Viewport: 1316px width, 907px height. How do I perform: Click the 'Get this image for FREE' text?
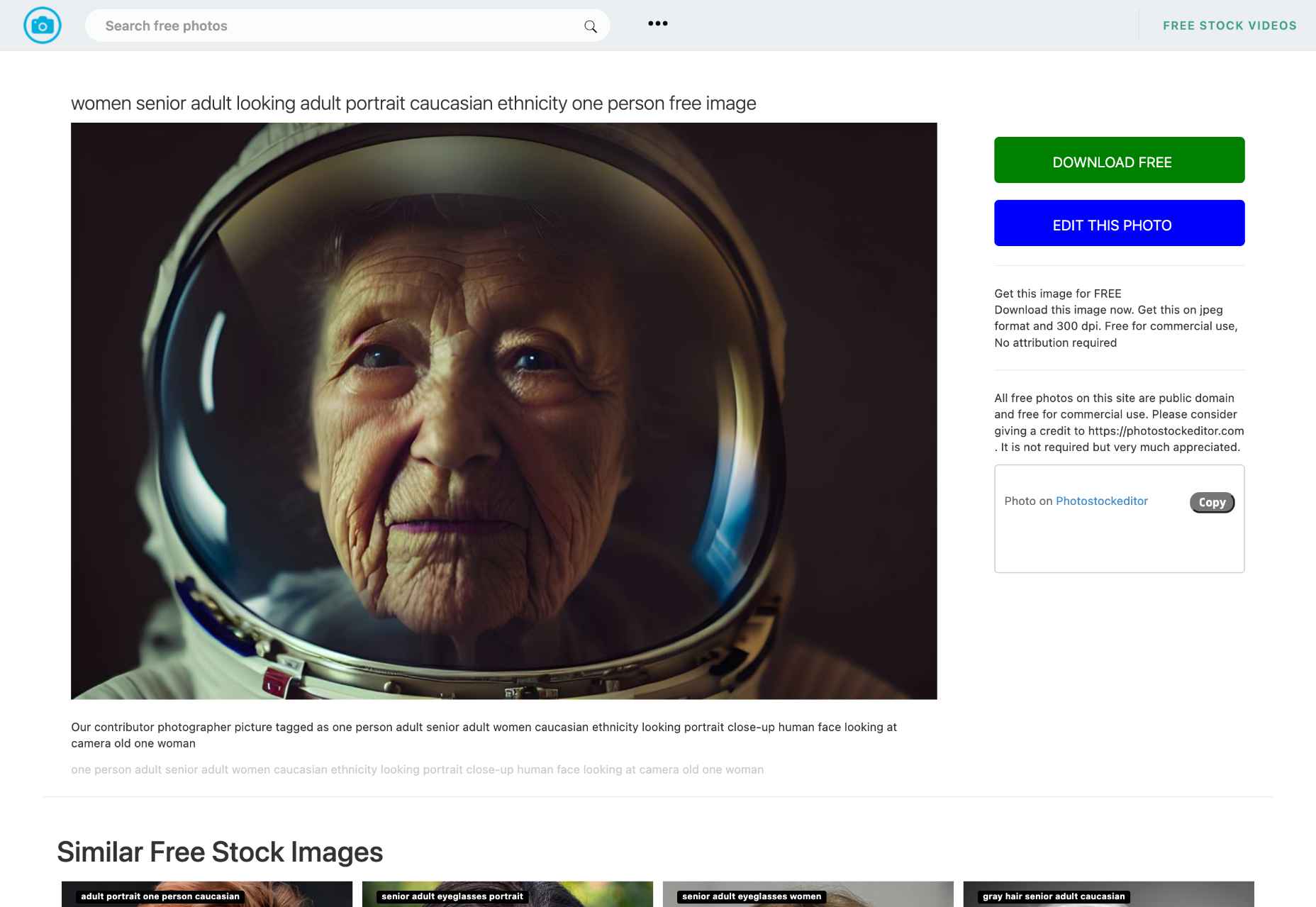click(1057, 294)
